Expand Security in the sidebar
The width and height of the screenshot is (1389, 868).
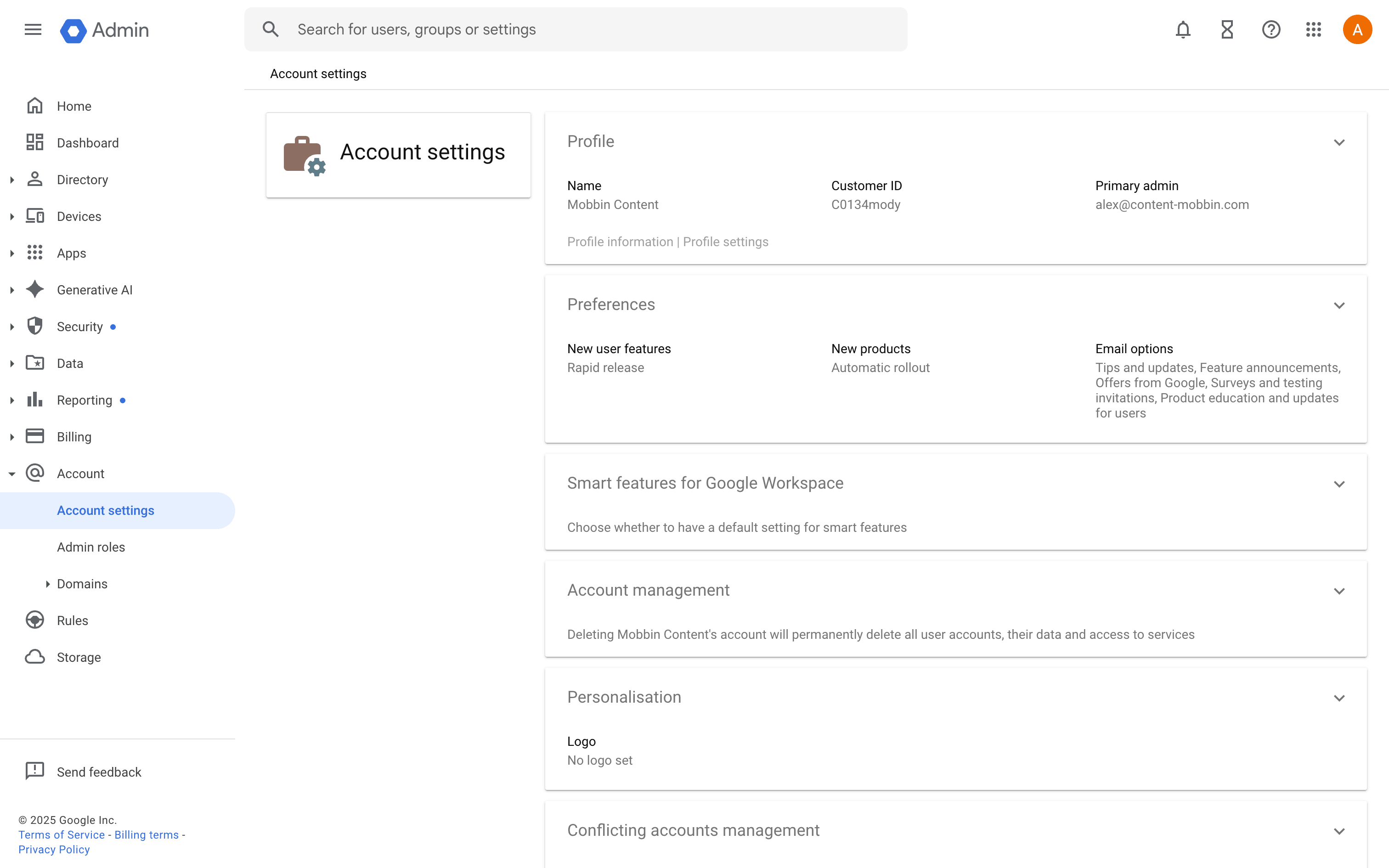pyautogui.click(x=11, y=327)
